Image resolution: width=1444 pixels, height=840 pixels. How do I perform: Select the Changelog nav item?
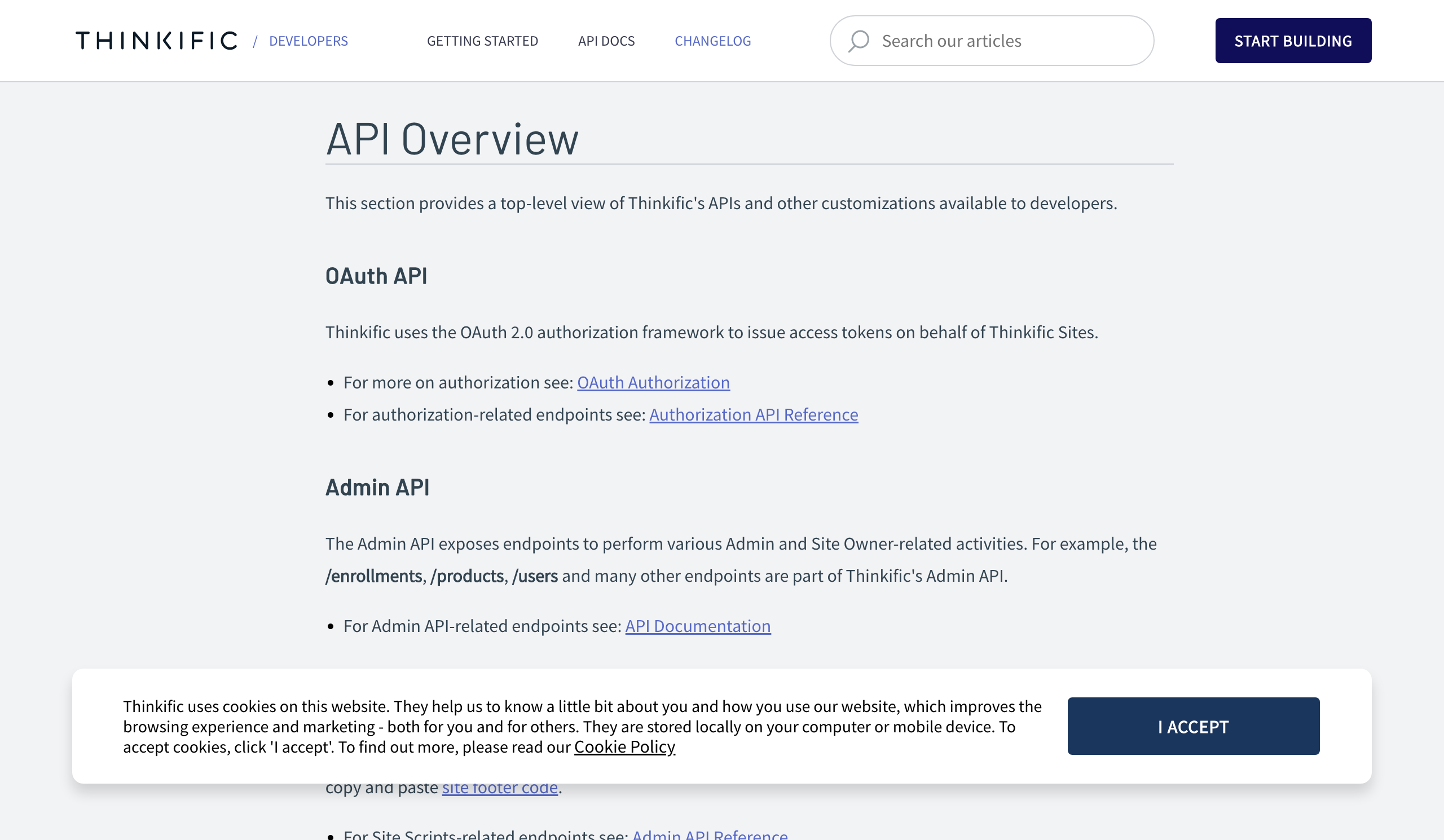712,41
